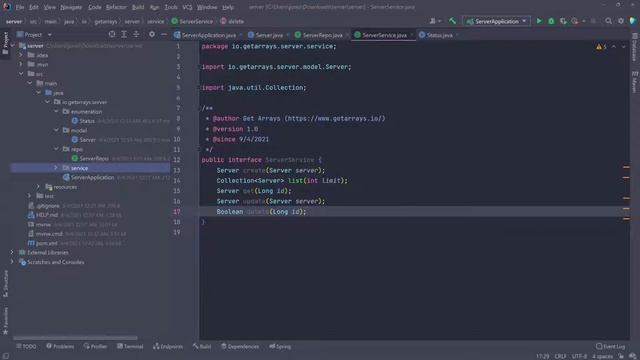Open the VCS menu
Screen dimensions: 640x360
point(187,7)
